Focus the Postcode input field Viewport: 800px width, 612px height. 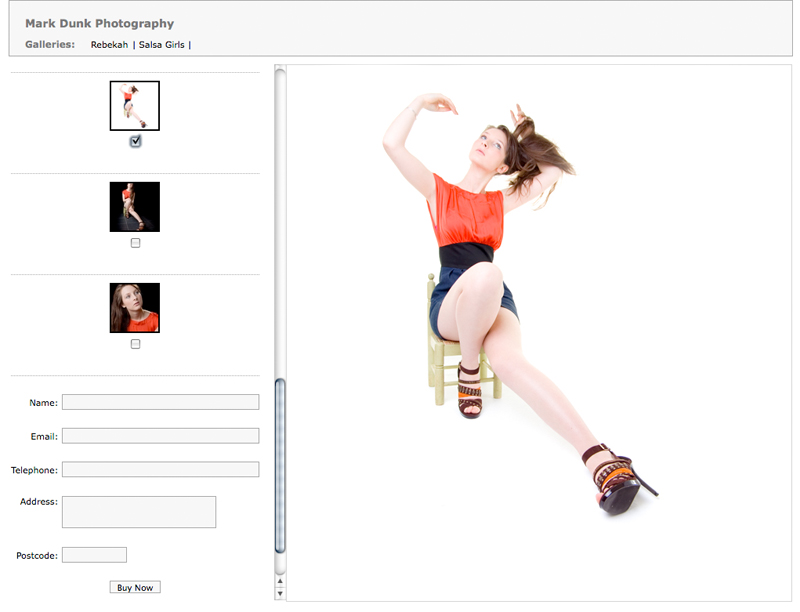pyautogui.click(x=94, y=555)
